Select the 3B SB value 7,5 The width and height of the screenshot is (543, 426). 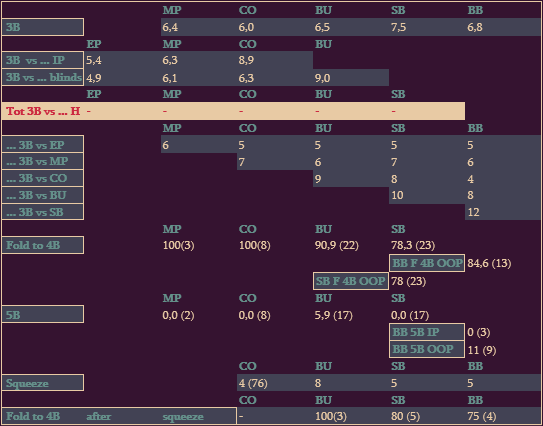point(399,27)
